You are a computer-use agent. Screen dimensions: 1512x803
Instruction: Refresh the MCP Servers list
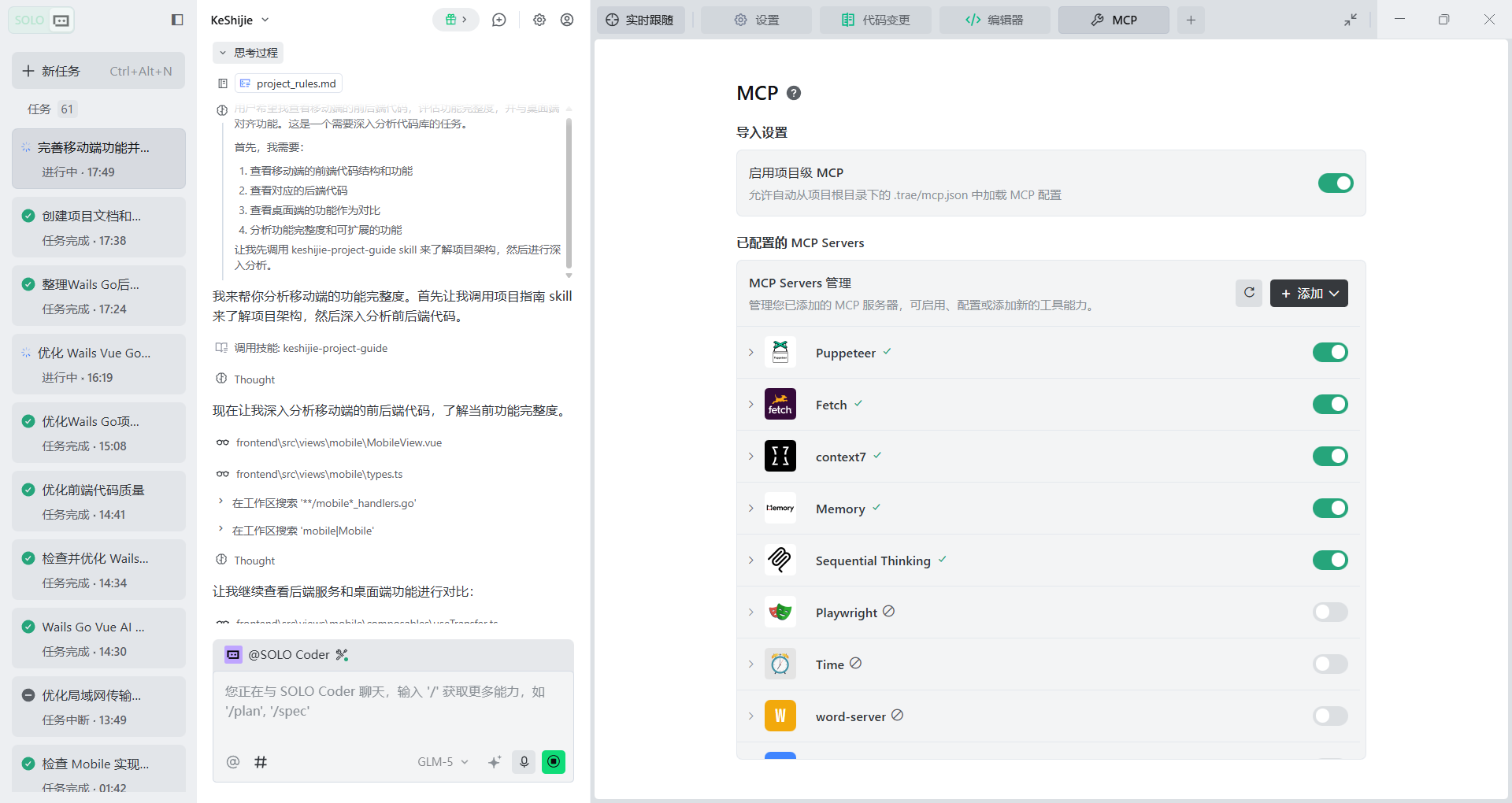coord(1249,293)
